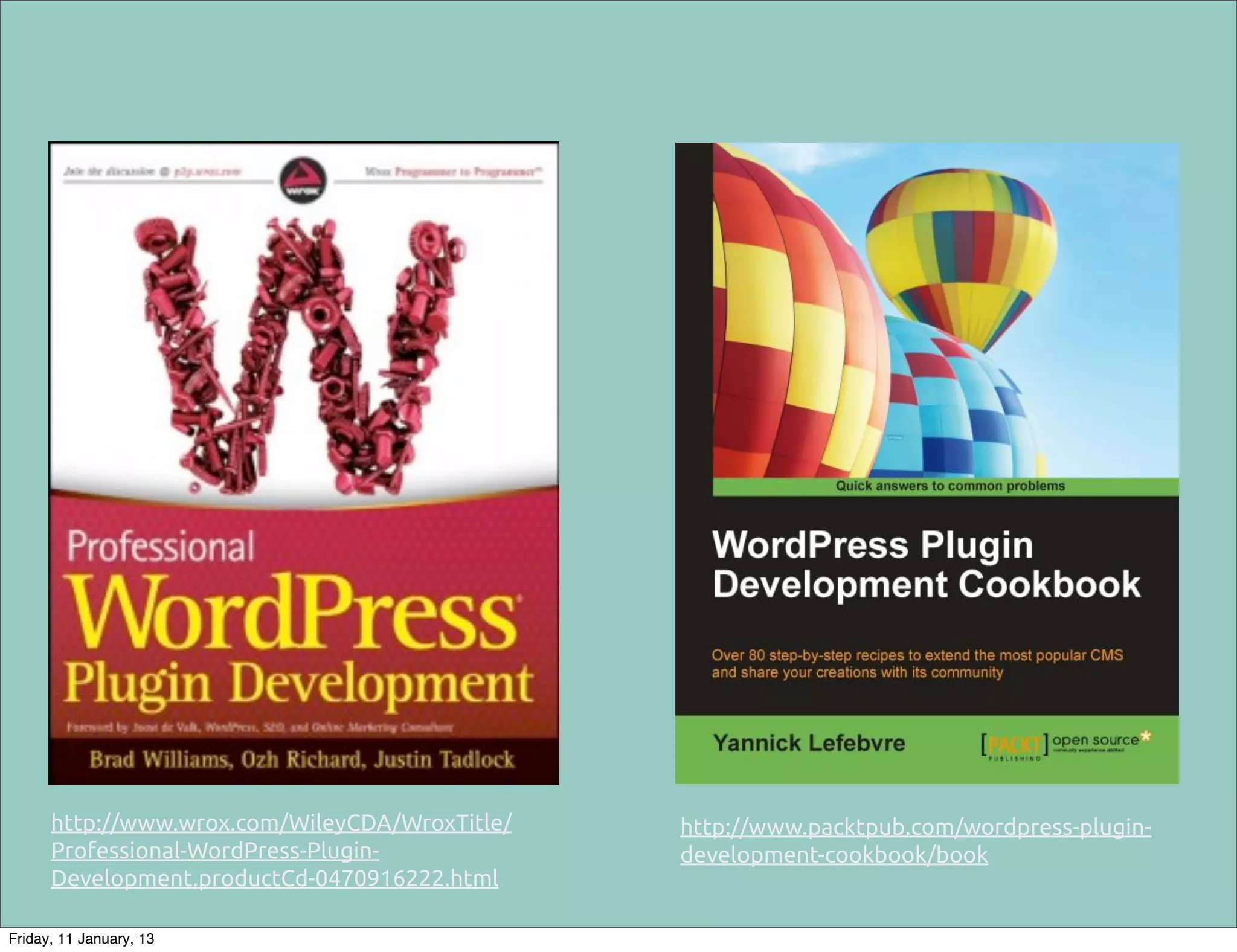Click the 'Over 80 step-by-step recipes' subtitle text
The image size is (1237, 952).
(917, 664)
